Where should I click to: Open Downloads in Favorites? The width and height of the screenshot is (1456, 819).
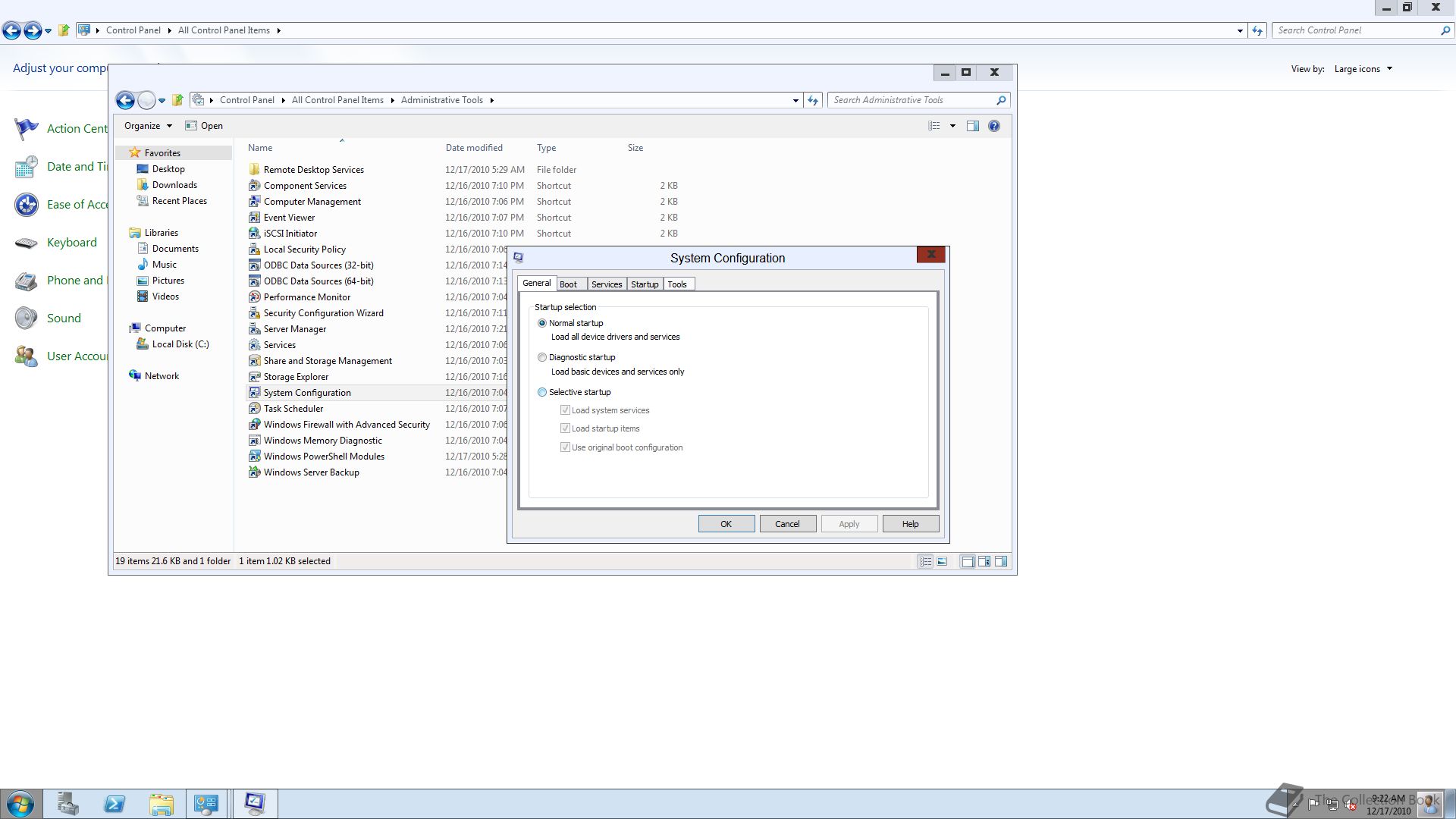pos(174,185)
